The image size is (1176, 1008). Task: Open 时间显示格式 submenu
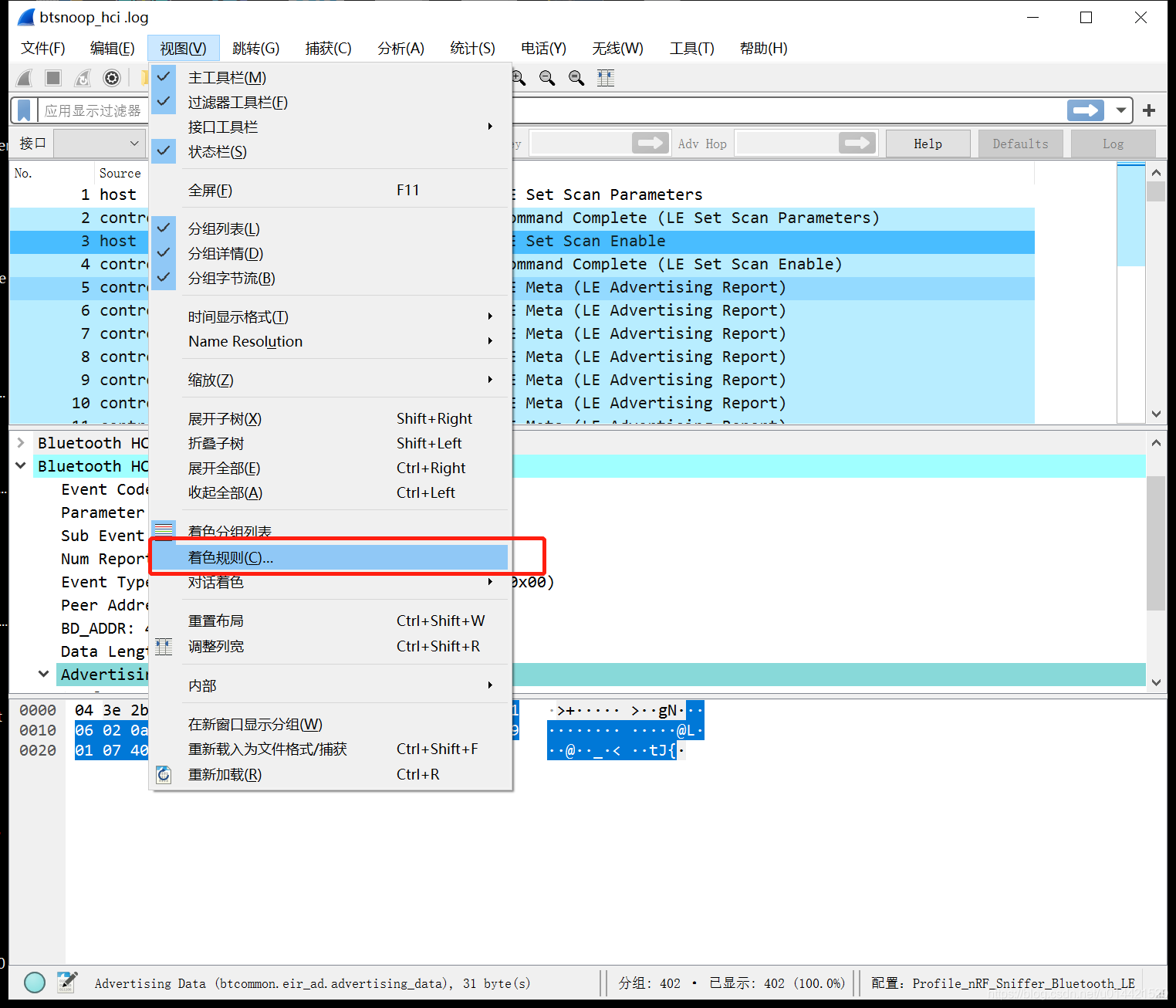tap(330, 316)
